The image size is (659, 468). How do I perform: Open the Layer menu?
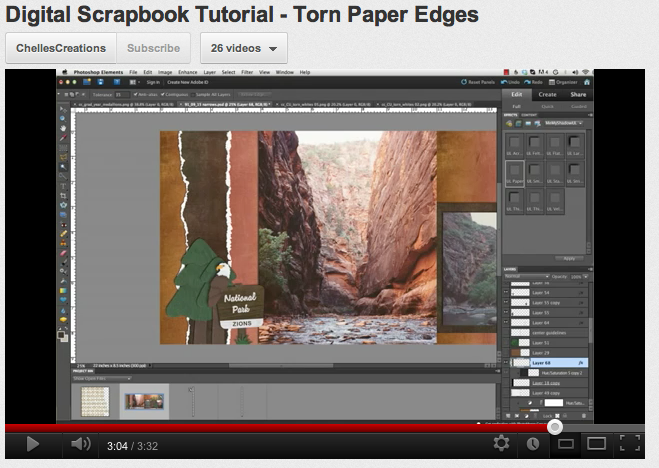click(209, 72)
